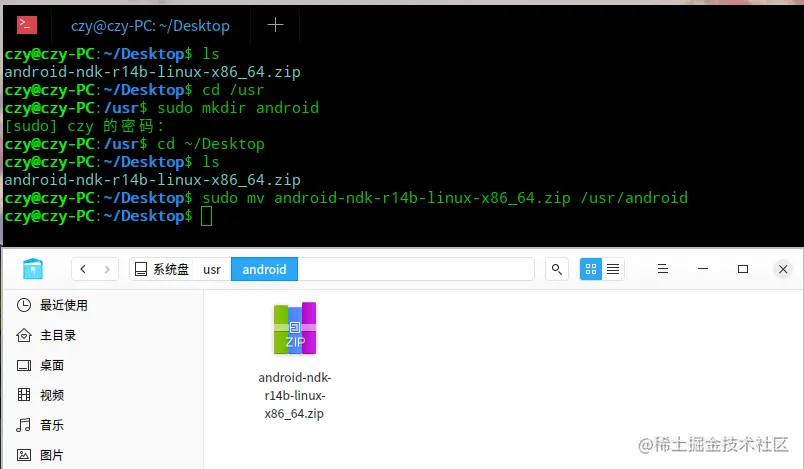Click the usr breadcrumb segment
This screenshot has width=804, height=469.
[x=212, y=269]
